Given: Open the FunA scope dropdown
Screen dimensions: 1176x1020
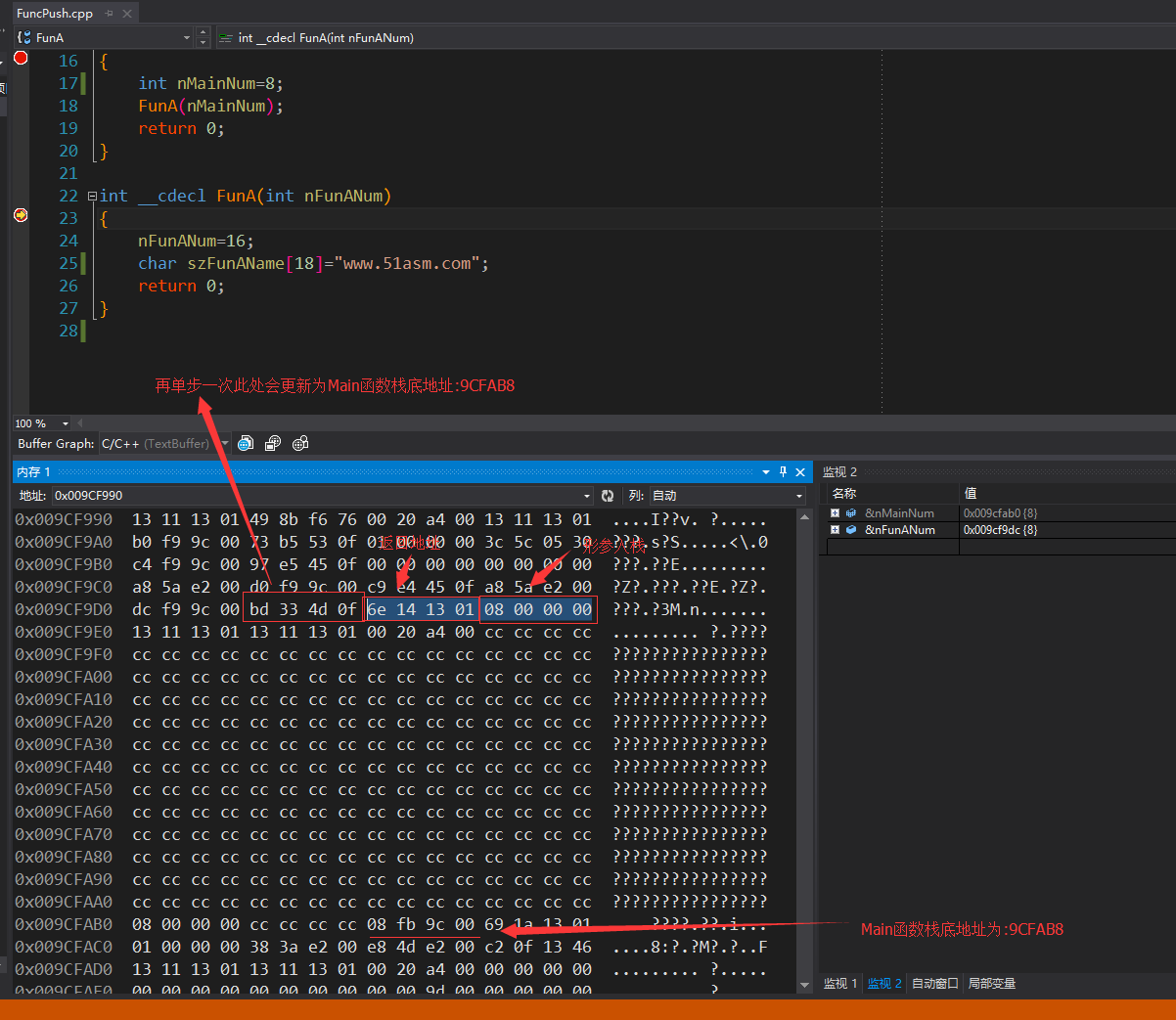Looking at the screenshot, I should coord(187,38).
